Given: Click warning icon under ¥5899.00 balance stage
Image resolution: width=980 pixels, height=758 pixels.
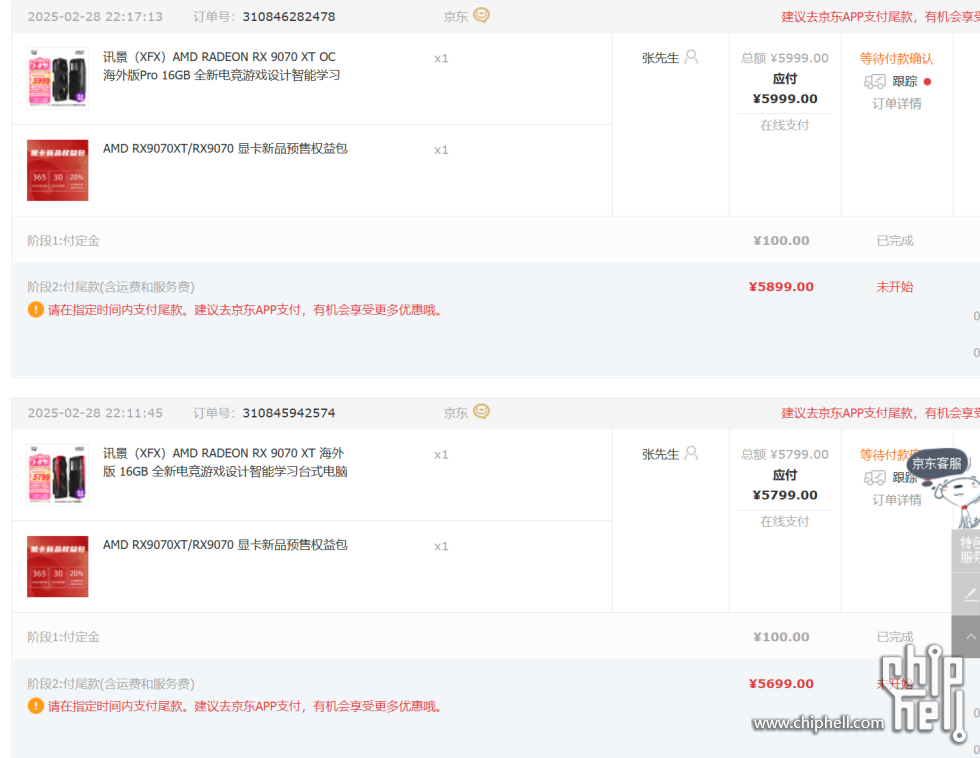Looking at the screenshot, I should (36, 309).
